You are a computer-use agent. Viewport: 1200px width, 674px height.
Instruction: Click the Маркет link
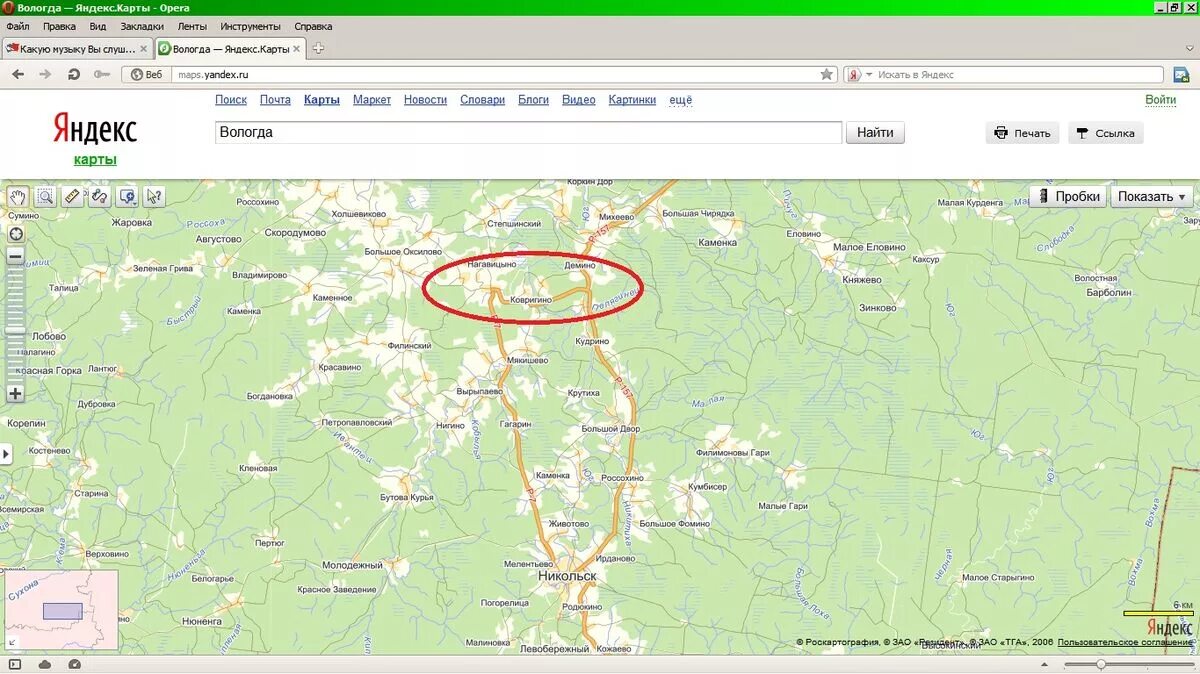point(372,100)
